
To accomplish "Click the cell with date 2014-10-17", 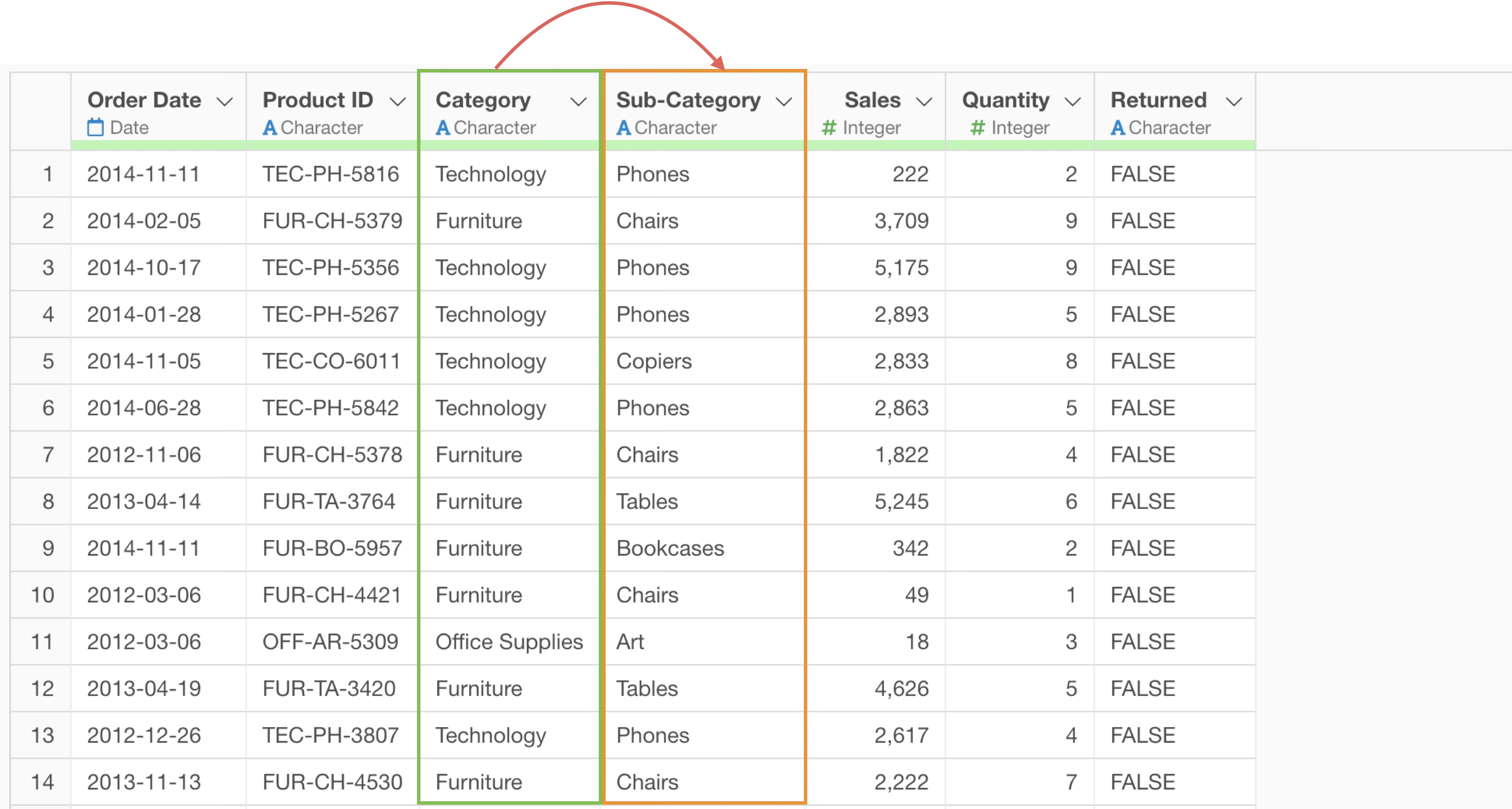I will point(159,267).
